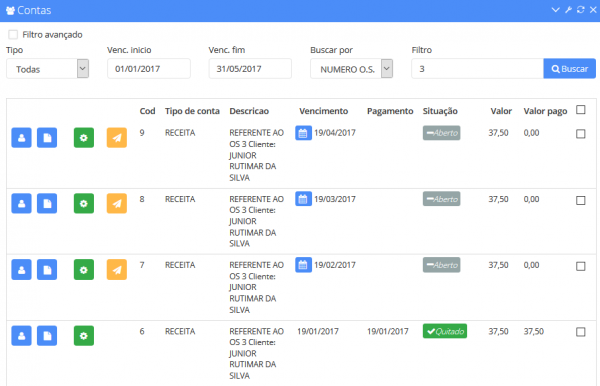Open the Buscar por dropdown NUMERO O.S.
The width and height of the screenshot is (600, 386).
point(351,69)
